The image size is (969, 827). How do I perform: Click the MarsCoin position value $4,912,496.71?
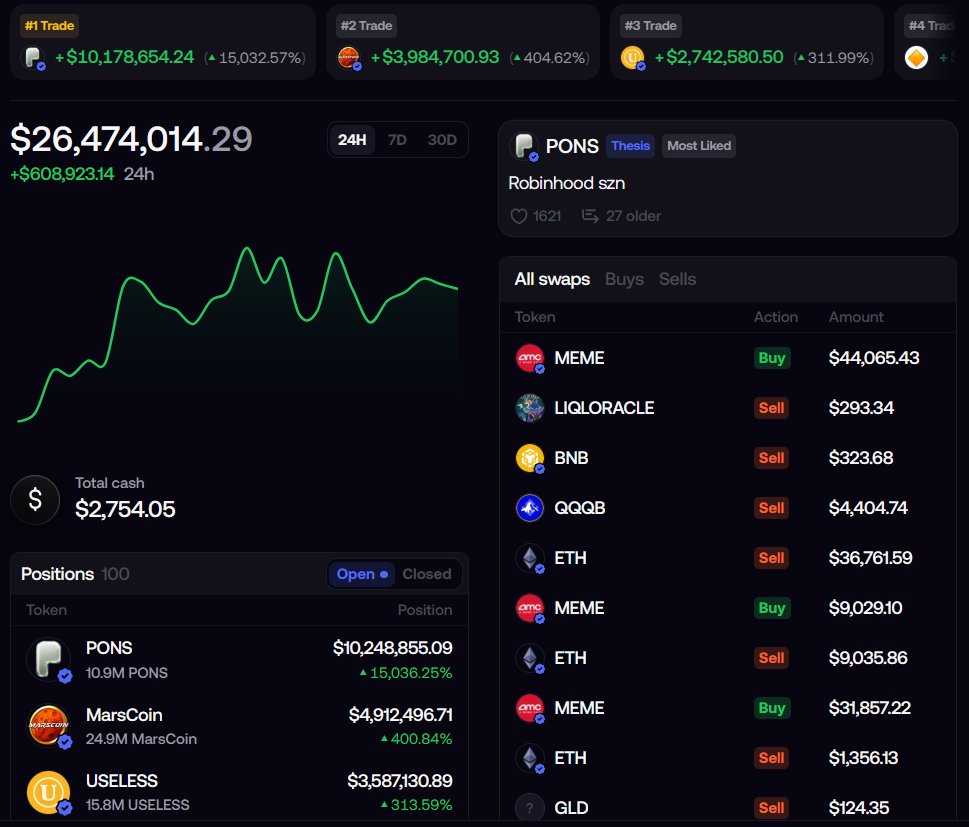[x=400, y=715]
